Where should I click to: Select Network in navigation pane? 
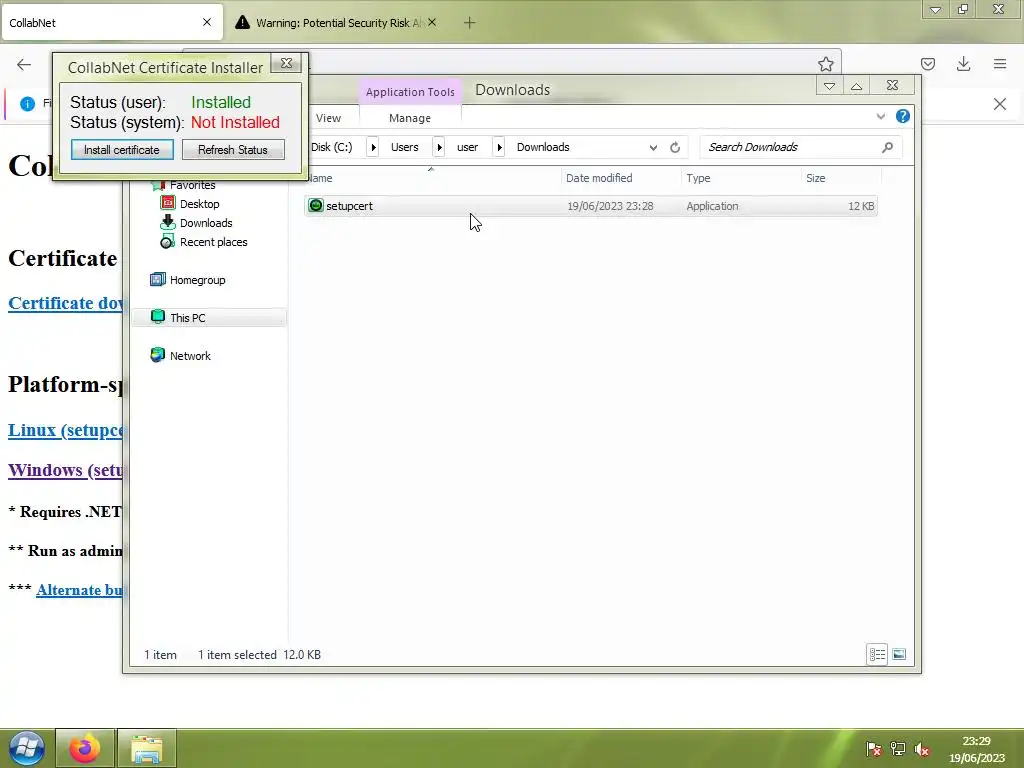(x=190, y=355)
